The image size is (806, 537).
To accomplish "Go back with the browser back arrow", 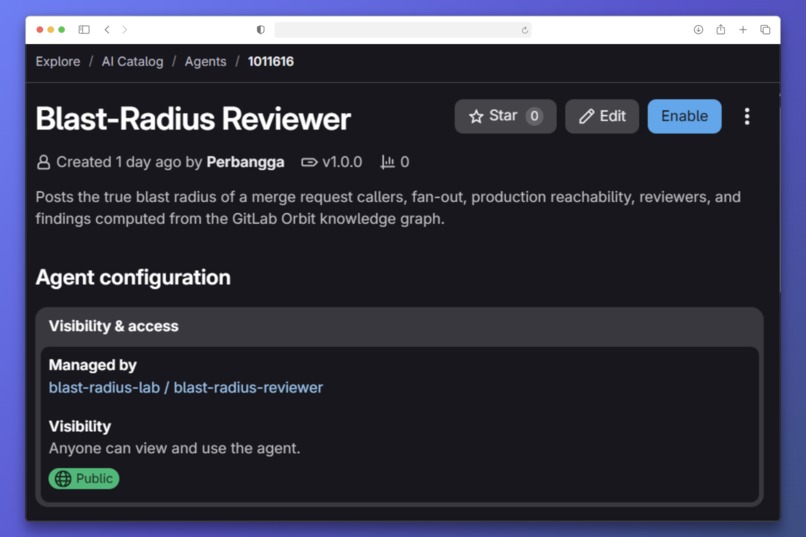I will tap(107, 30).
